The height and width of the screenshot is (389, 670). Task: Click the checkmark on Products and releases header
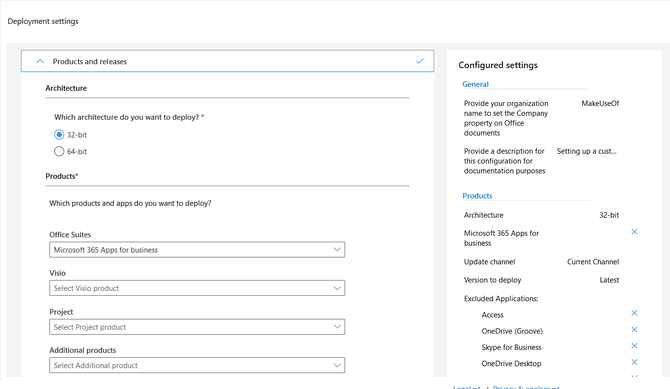420,61
